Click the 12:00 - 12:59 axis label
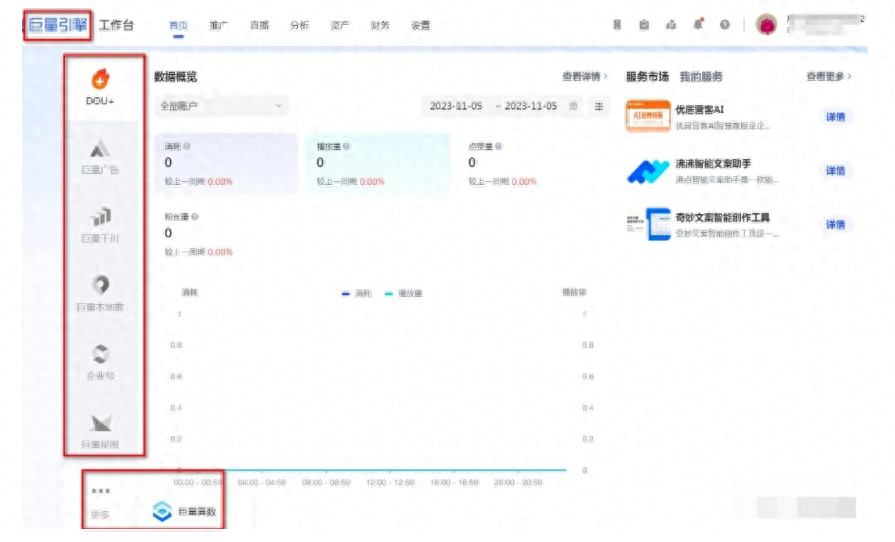 390,483
